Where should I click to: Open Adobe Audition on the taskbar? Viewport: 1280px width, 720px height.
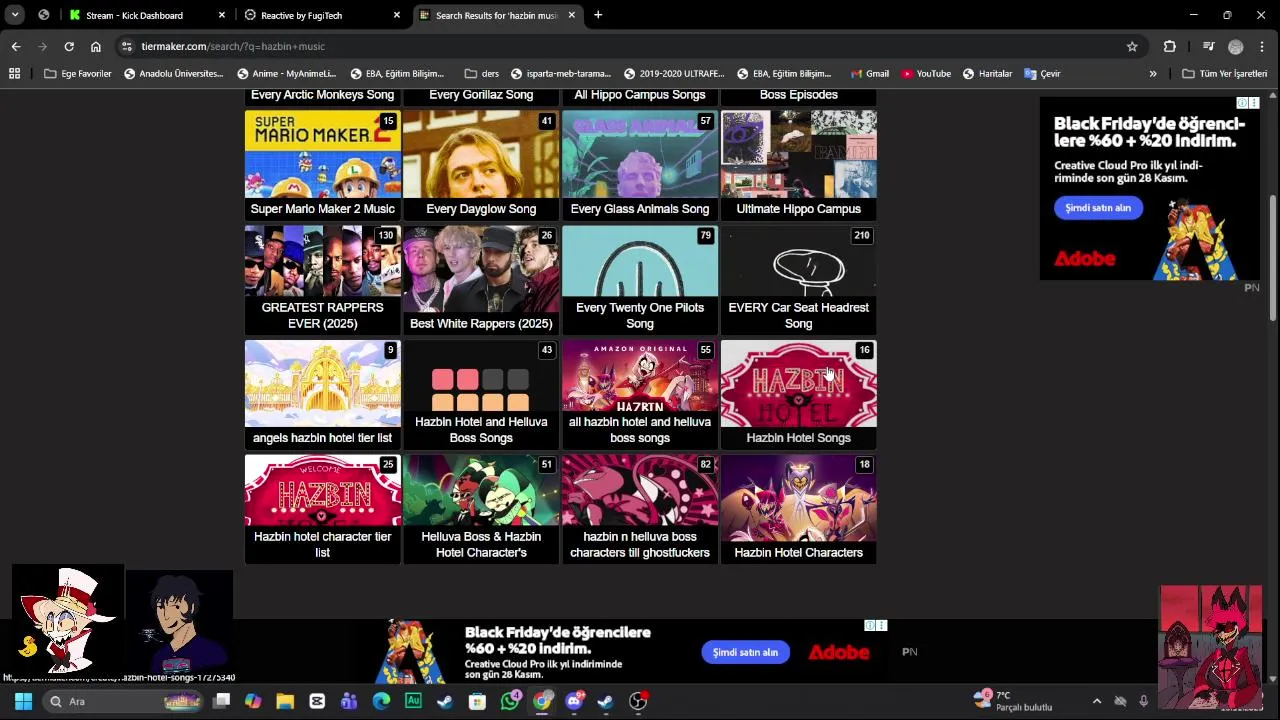pyautogui.click(x=413, y=701)
